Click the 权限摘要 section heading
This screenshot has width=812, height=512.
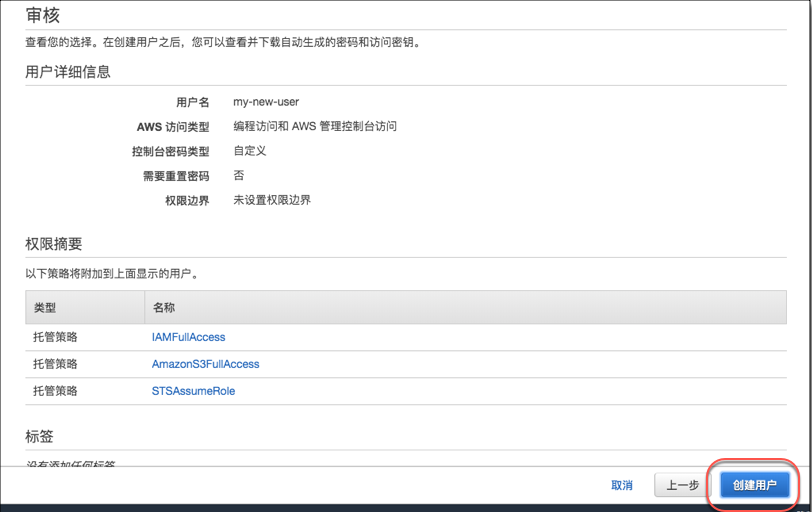tap(54, 244)
